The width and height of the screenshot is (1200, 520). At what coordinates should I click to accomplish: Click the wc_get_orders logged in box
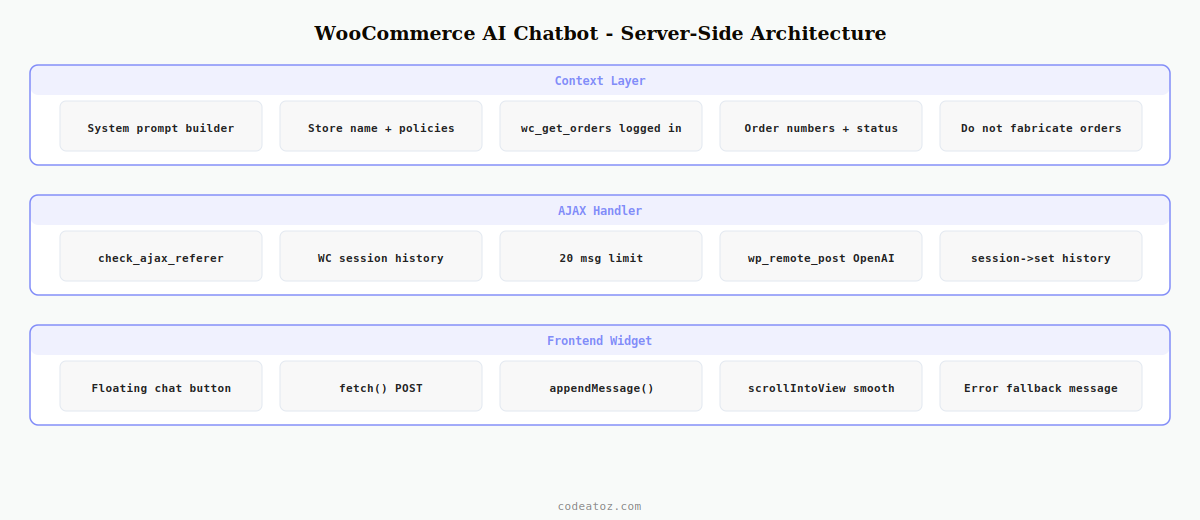point(601,126)
